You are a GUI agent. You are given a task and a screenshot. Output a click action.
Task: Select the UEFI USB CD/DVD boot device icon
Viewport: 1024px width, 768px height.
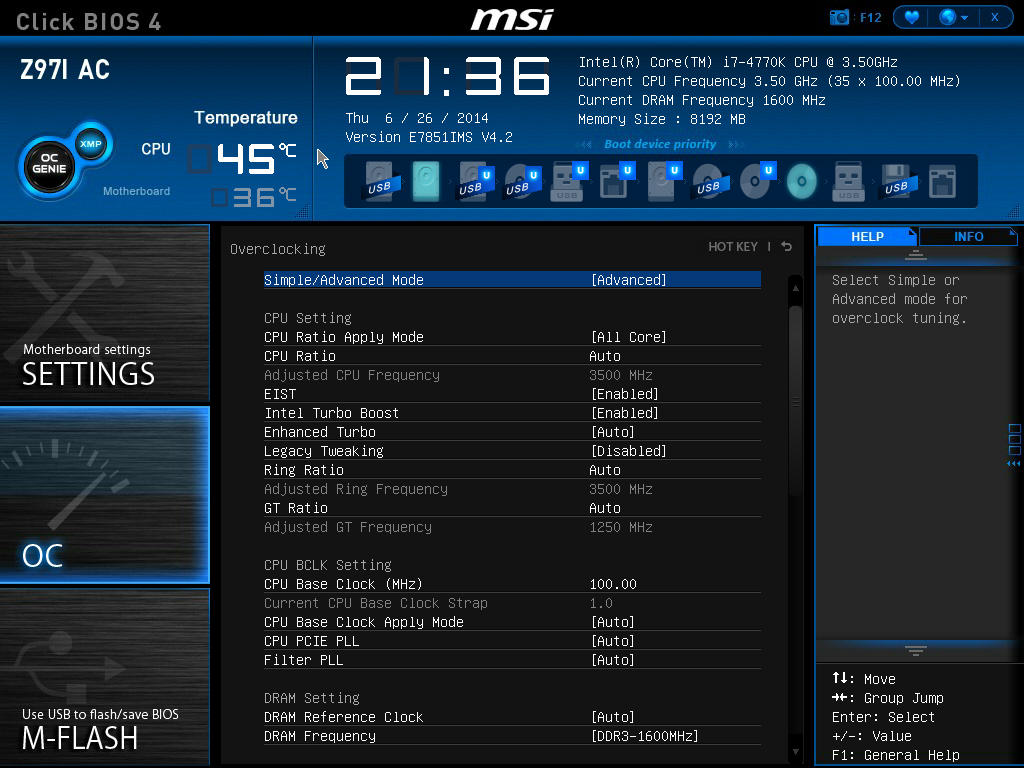[x=522, y=182]
